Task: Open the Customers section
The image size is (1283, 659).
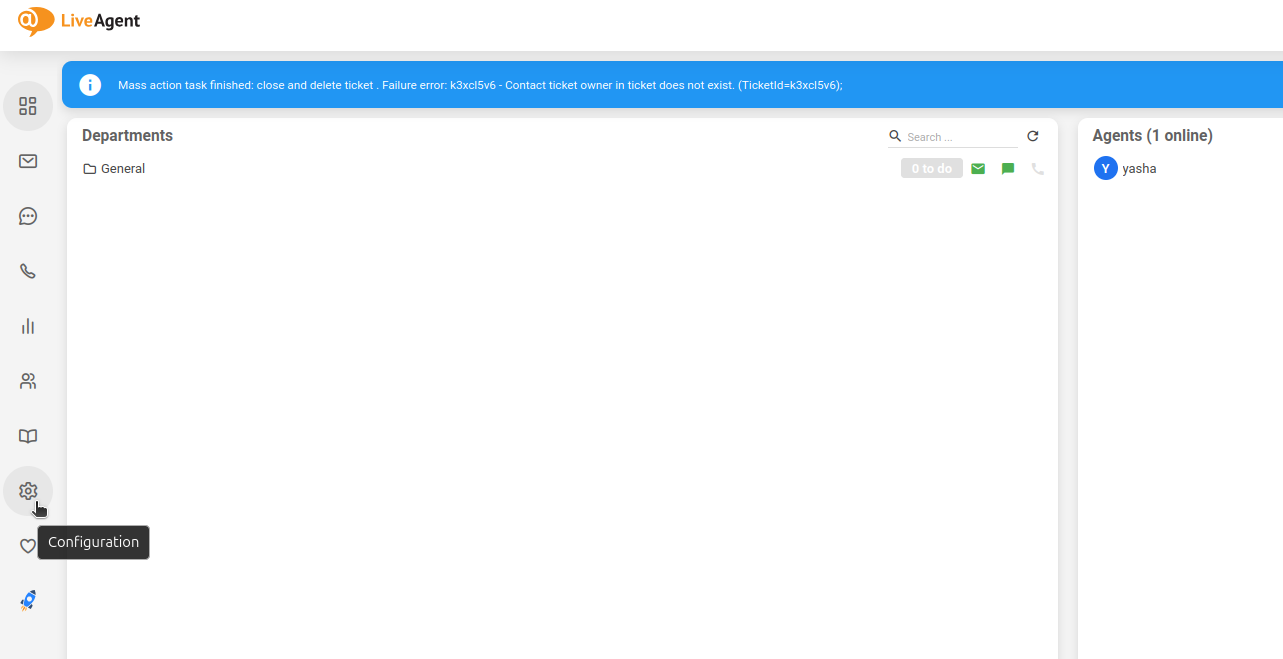Action: [x=27, y=381]
